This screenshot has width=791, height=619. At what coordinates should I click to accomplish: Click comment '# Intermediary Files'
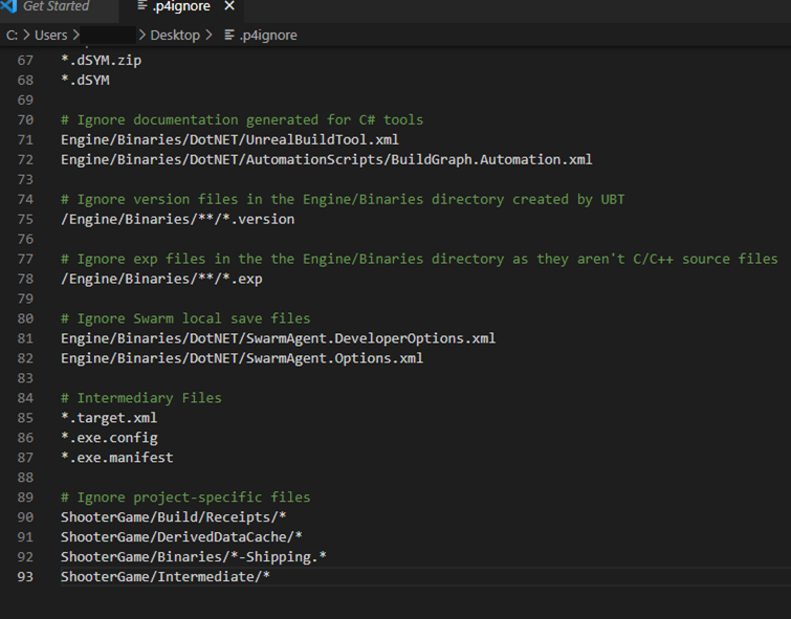pyautogui.click(x=141, y=398)
